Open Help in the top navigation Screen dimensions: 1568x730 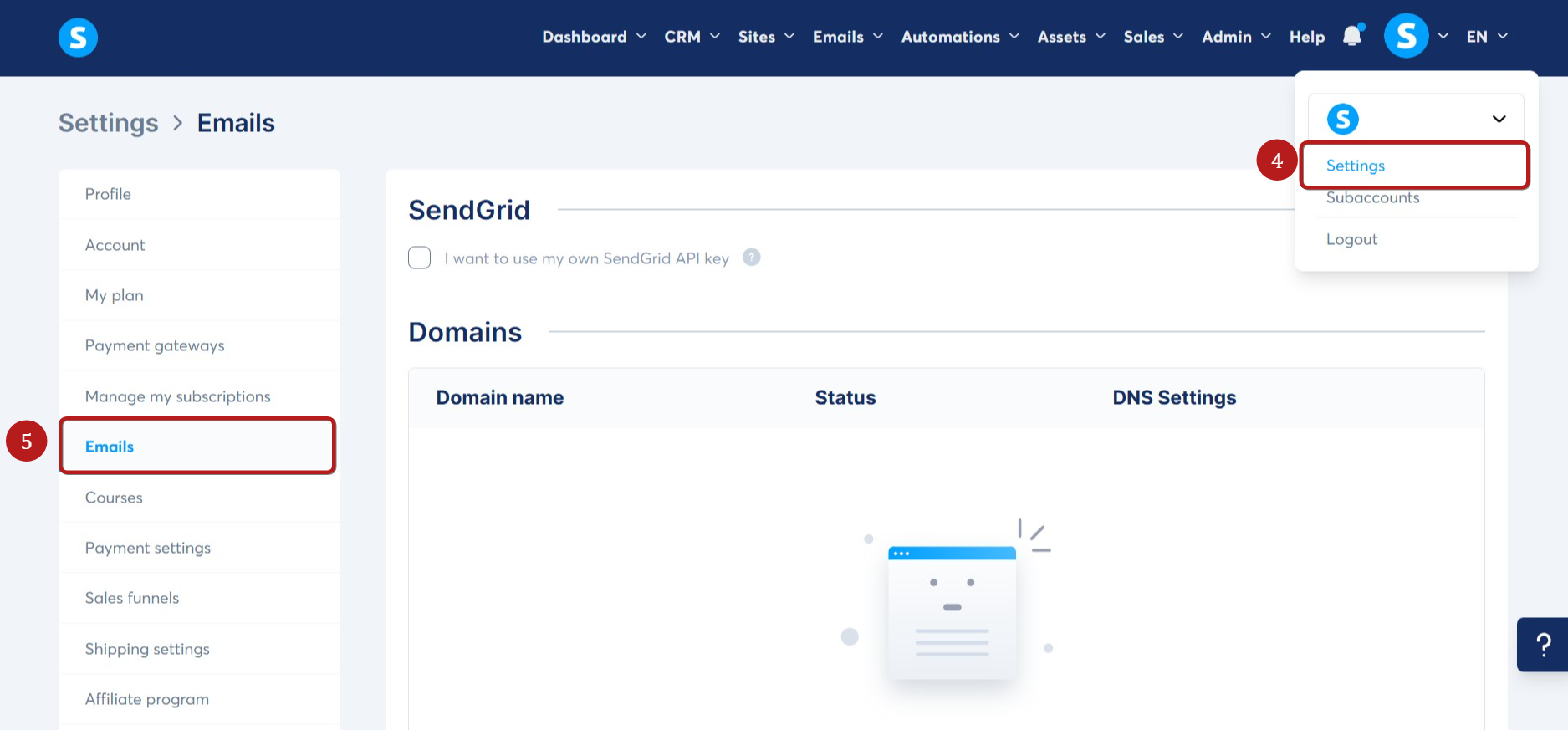(x=1307, y=37)
